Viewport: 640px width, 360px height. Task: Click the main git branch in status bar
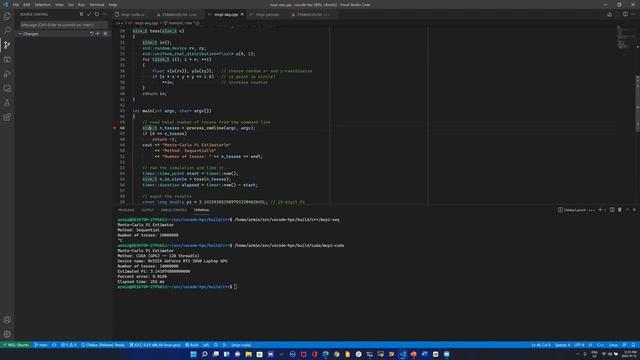coord(41,345)
